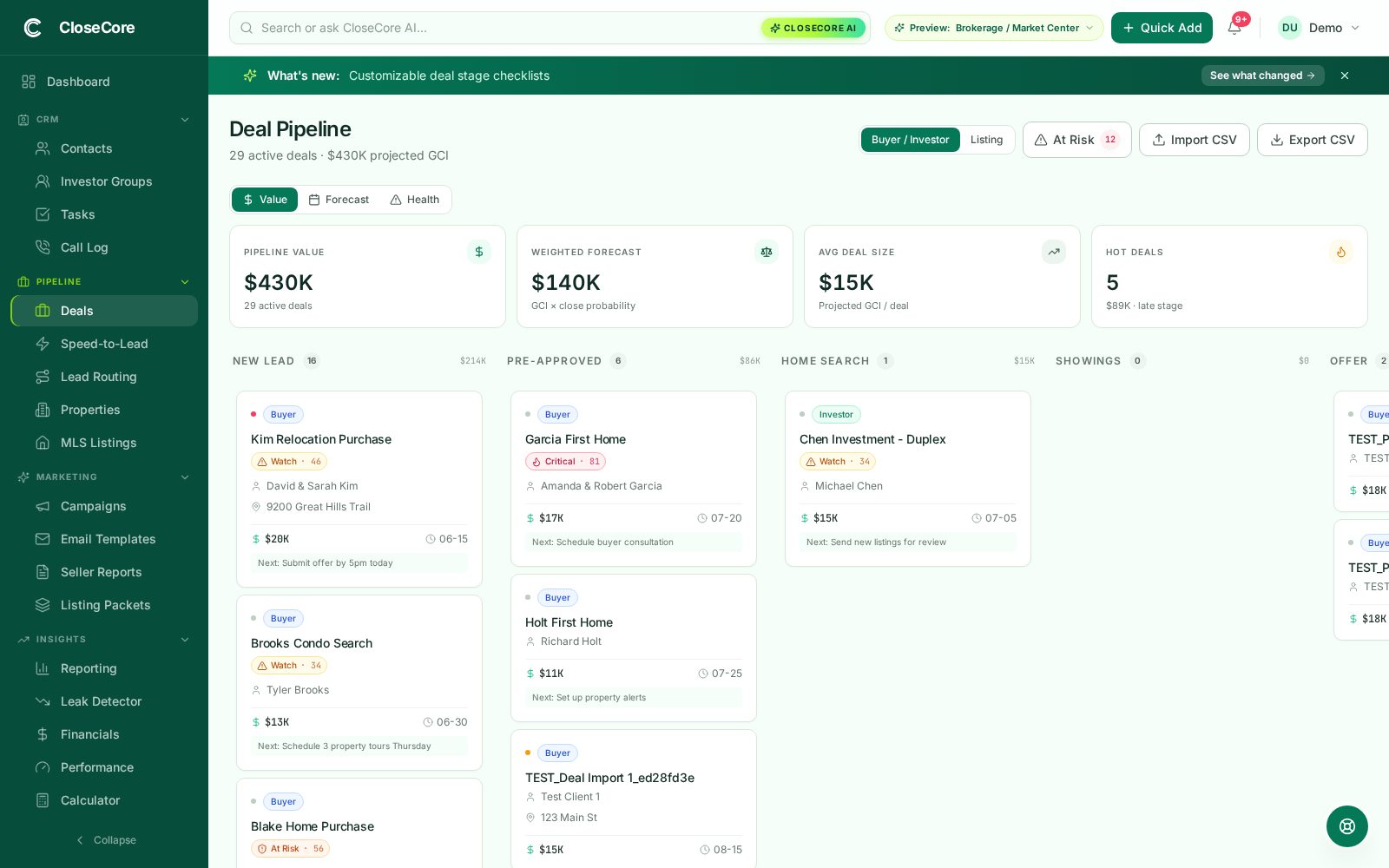
Task: Open the notifications bell
Action: [1234, 28]
